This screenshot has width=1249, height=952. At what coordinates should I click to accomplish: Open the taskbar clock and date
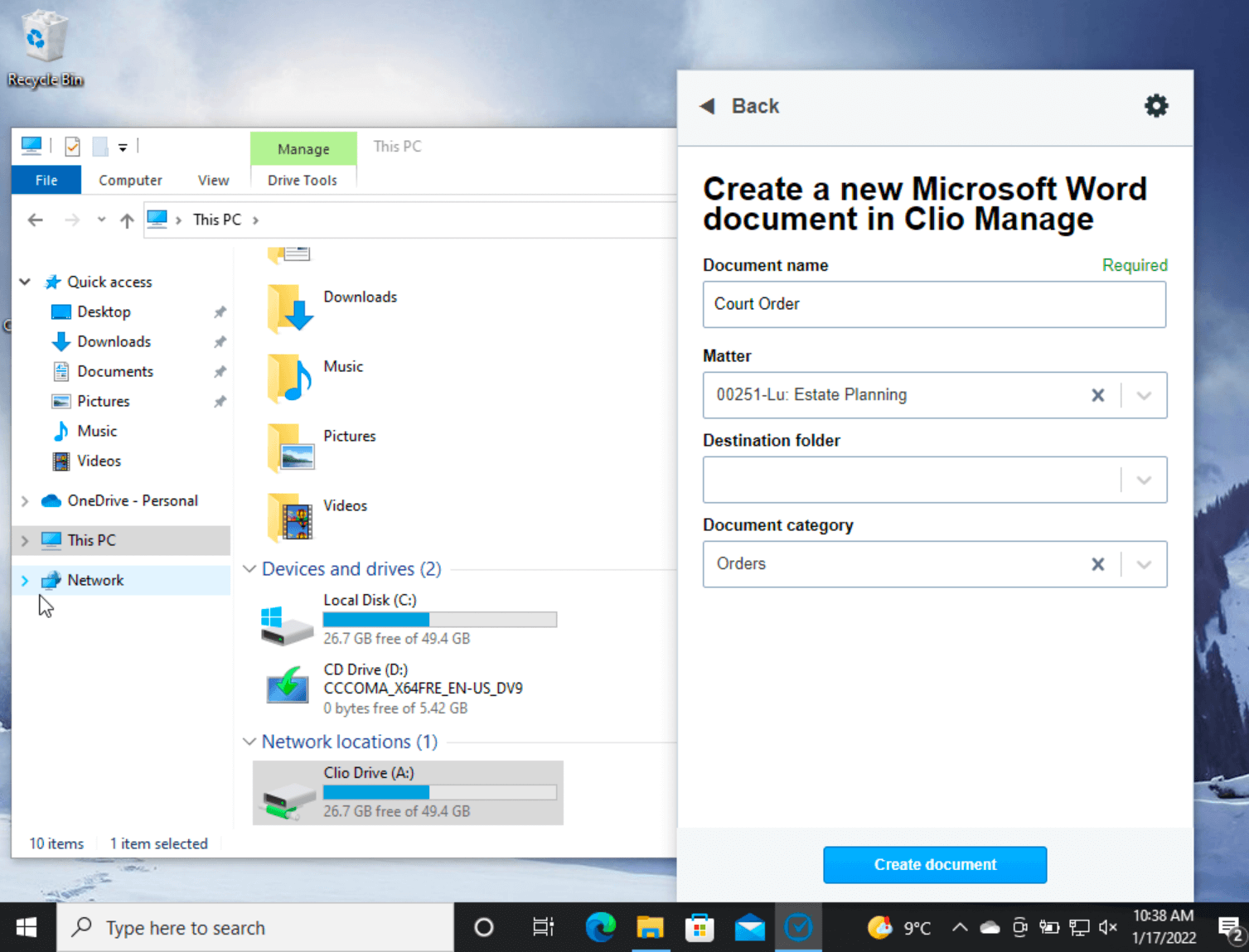pos(1164,926)
